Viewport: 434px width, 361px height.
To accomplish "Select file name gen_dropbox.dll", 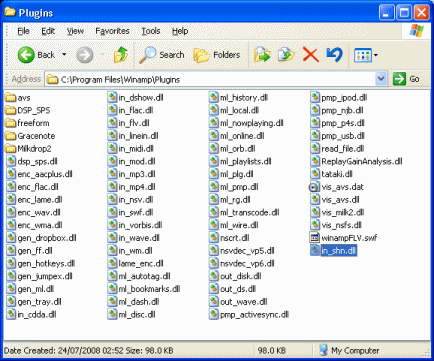I will tap(47, 238).
